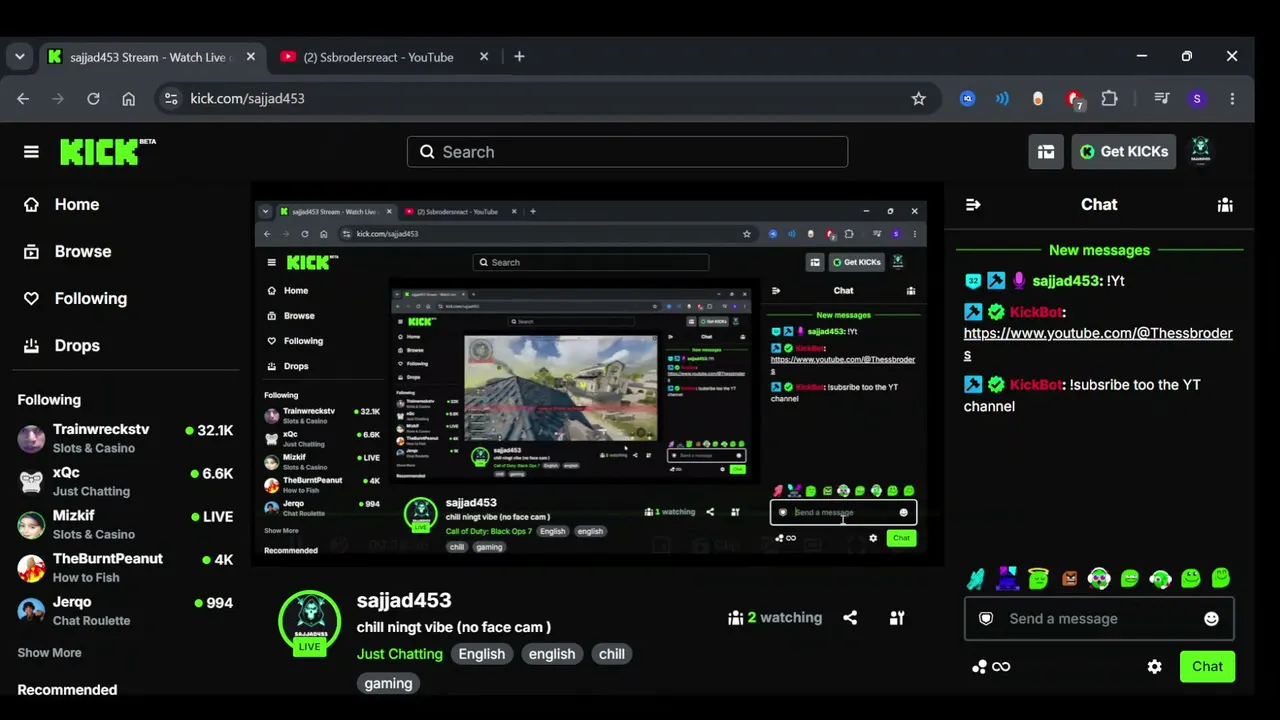Click the "2 watching" viewer count
Image resolution: width=1280 pixels, height=720 pixels.
pos(775,618)
